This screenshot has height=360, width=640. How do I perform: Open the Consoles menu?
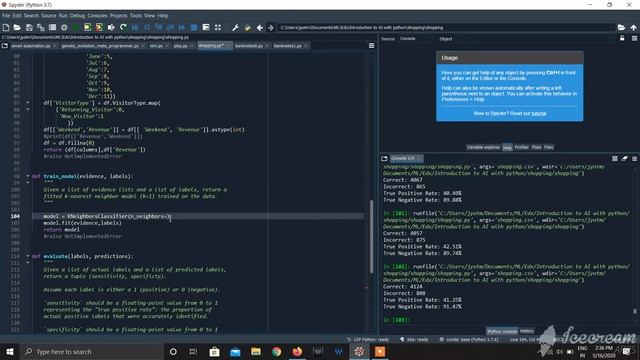tap(97, 16)
